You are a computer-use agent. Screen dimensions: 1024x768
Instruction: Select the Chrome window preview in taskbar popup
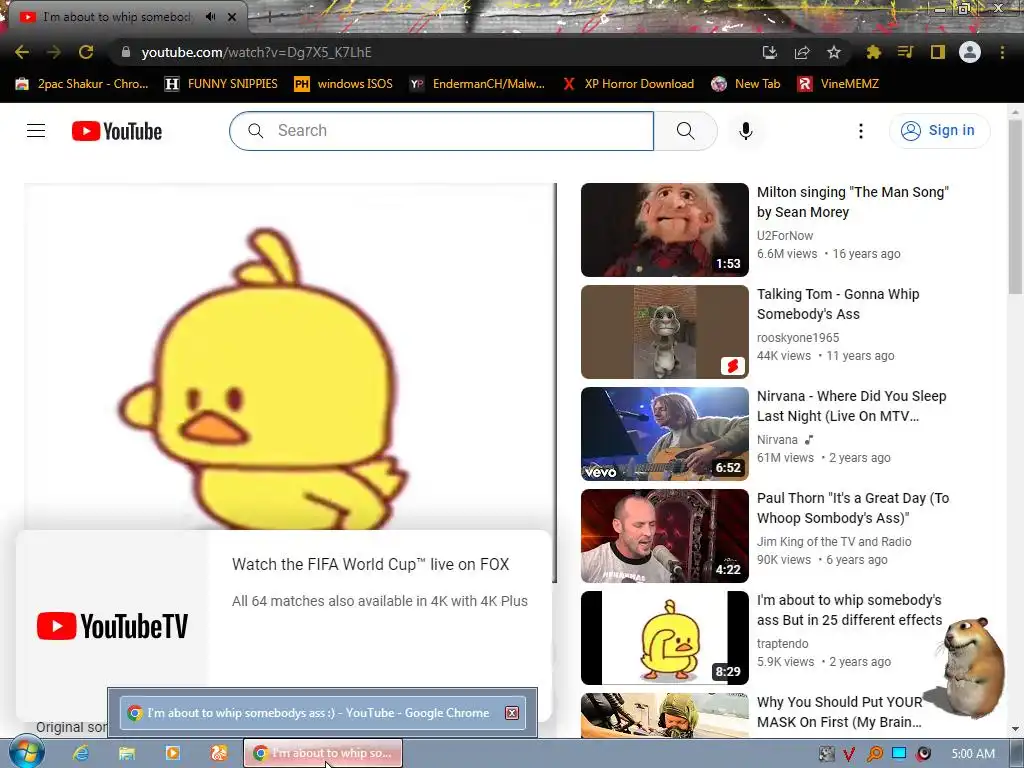click(x=323, y=712)
